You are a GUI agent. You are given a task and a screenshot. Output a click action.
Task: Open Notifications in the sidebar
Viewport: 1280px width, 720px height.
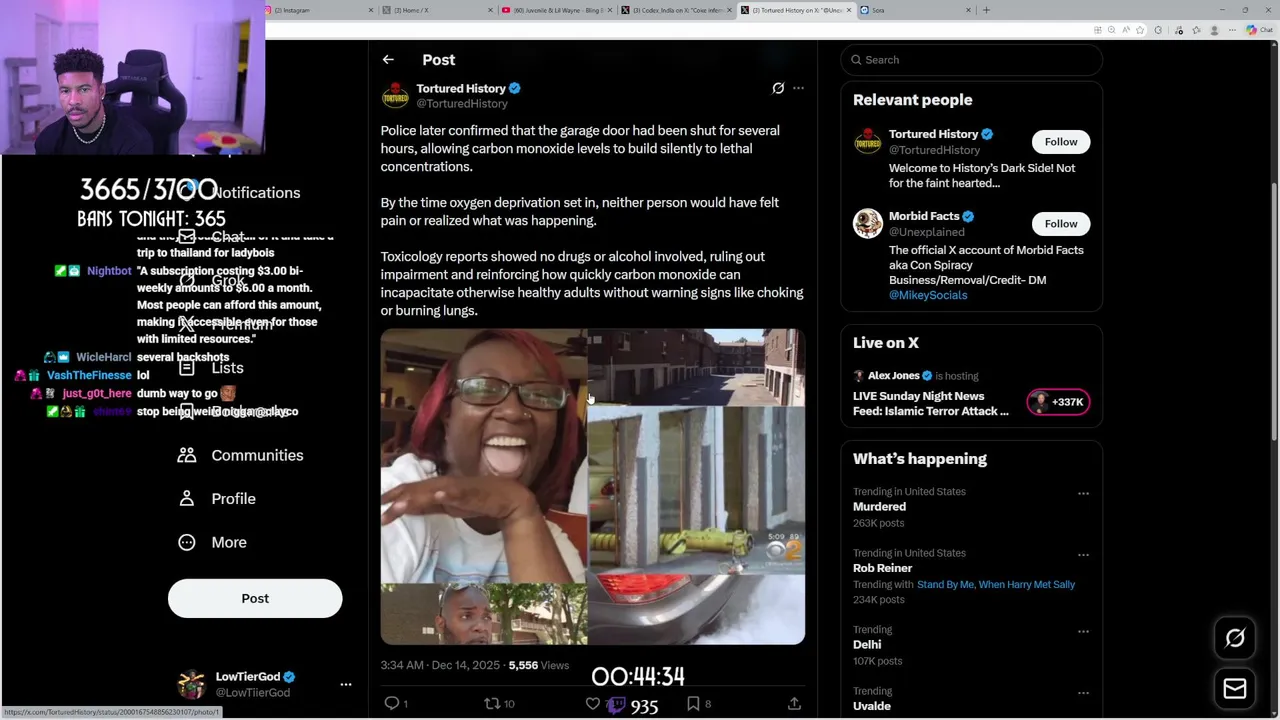point(255,192)
